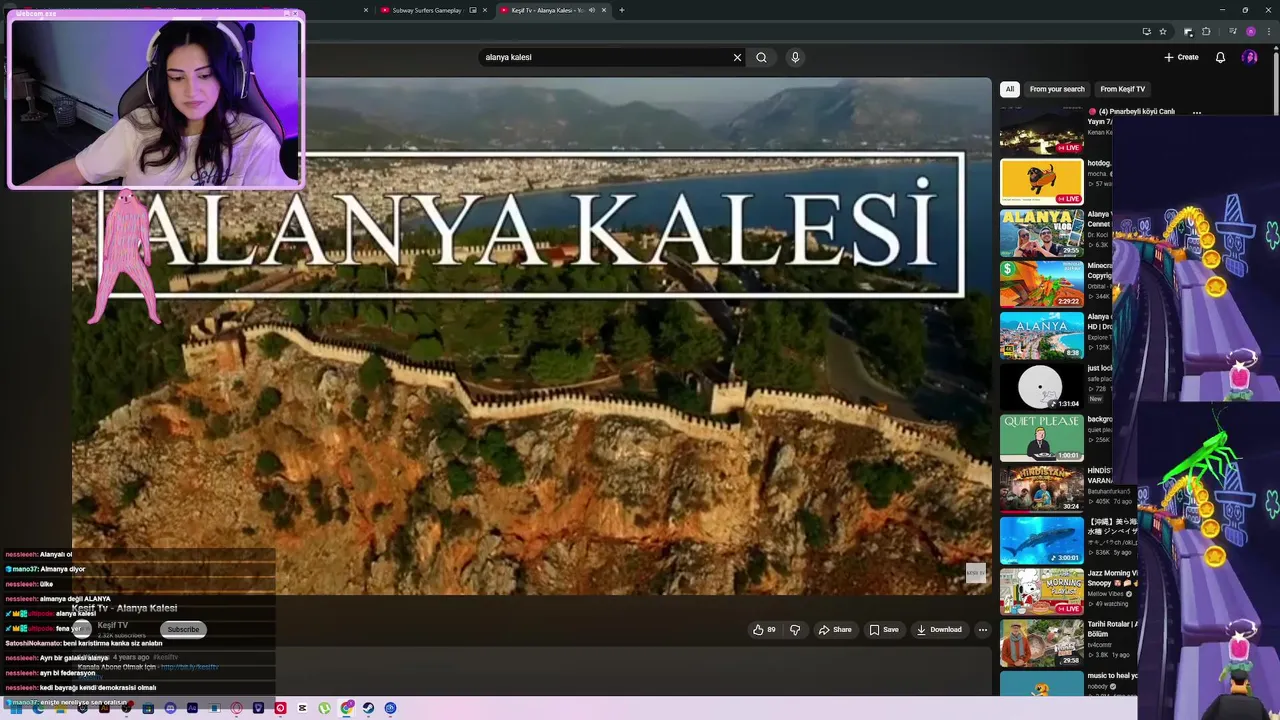Close the Keşif Tv Alanya Kalesi tab
1280x720 pixels.
click(603, 10)
